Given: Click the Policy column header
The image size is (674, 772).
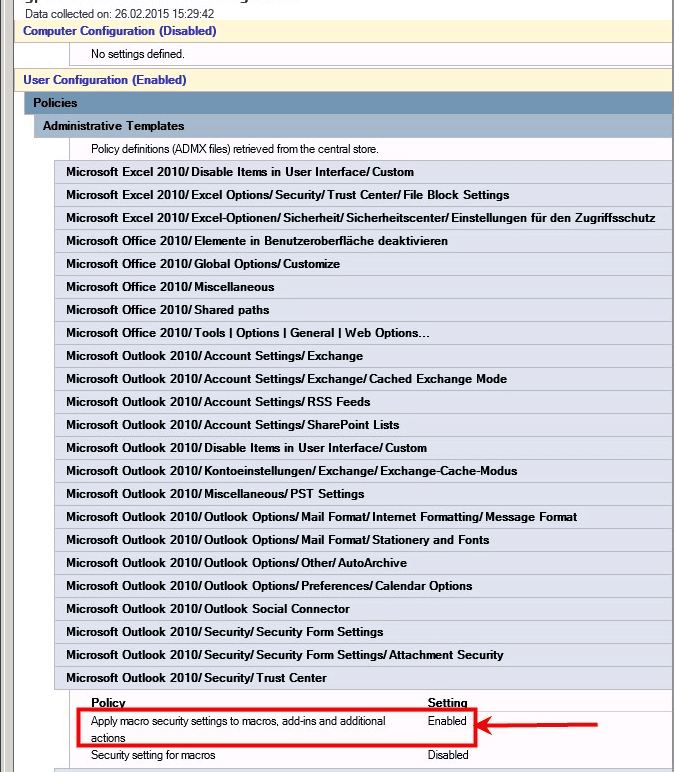Looking at the screenshot, I should click(x=108, y=703).
